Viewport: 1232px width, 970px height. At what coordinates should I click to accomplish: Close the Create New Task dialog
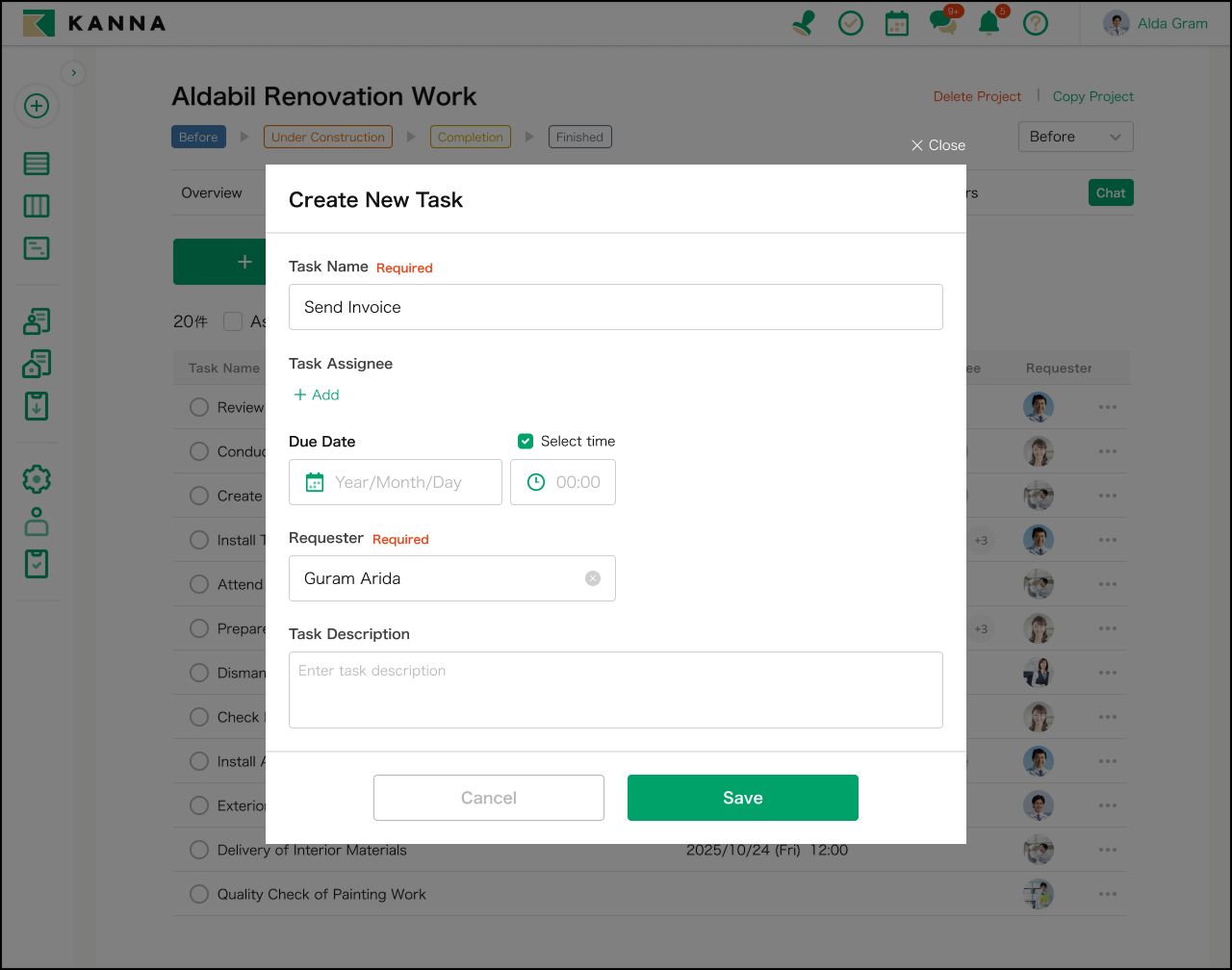(x=938, y=145)
